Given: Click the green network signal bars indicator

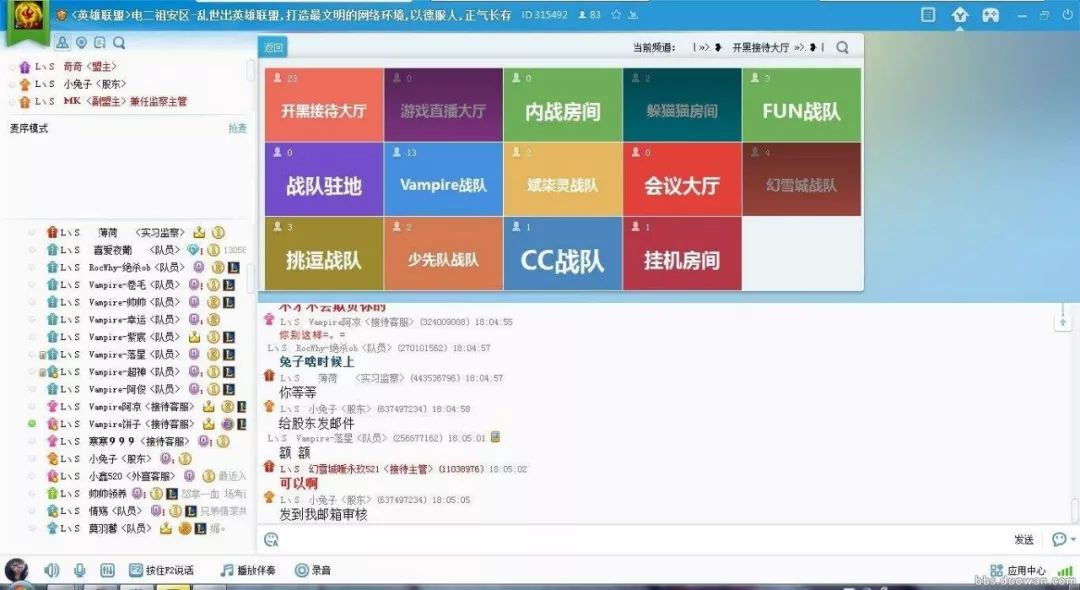Looking at the screenshot, I should pyautogui.click(x=1066, y=570).
